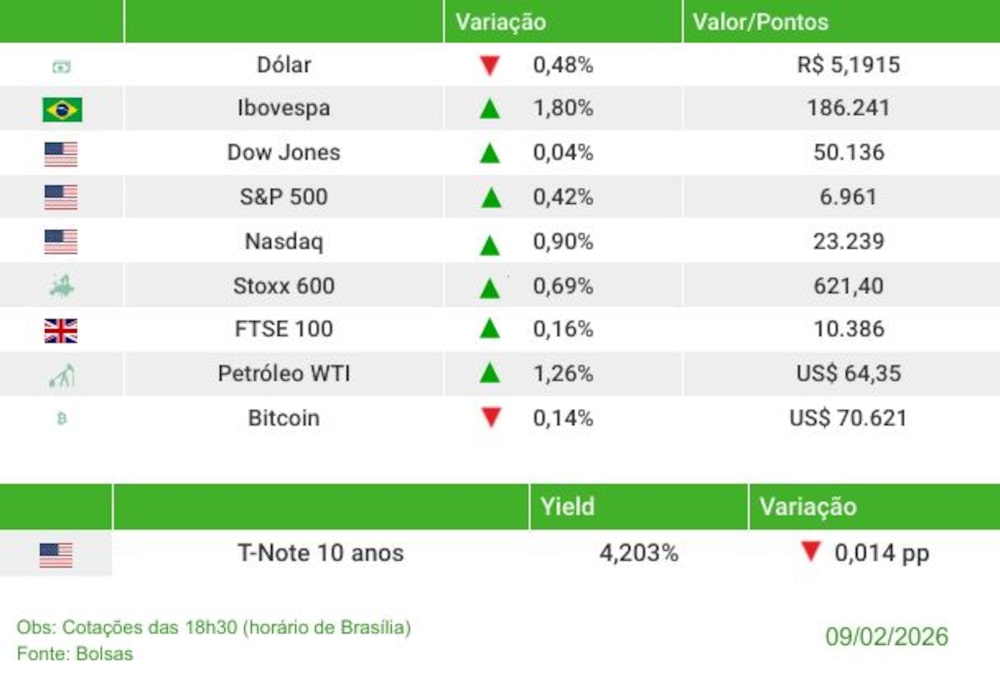Click the Petróleo WTI label
The height and width of the screenshot is (685, 1000).
[x=284, y=374]
